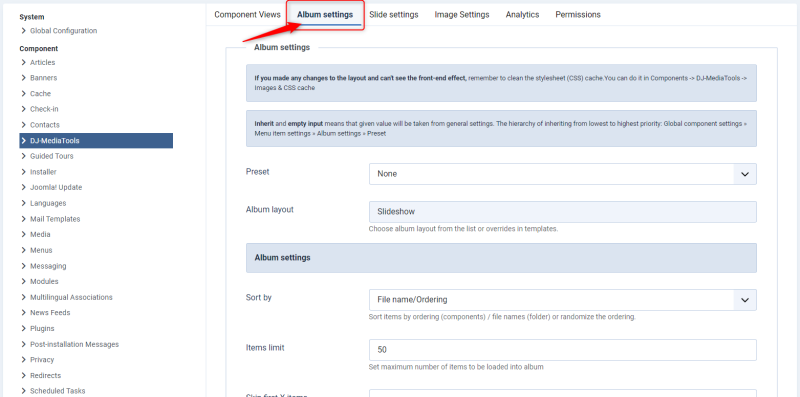The image size is (800, 397).
Task: Select Plugins in the sidebar
Action: (x=42, y=329)
